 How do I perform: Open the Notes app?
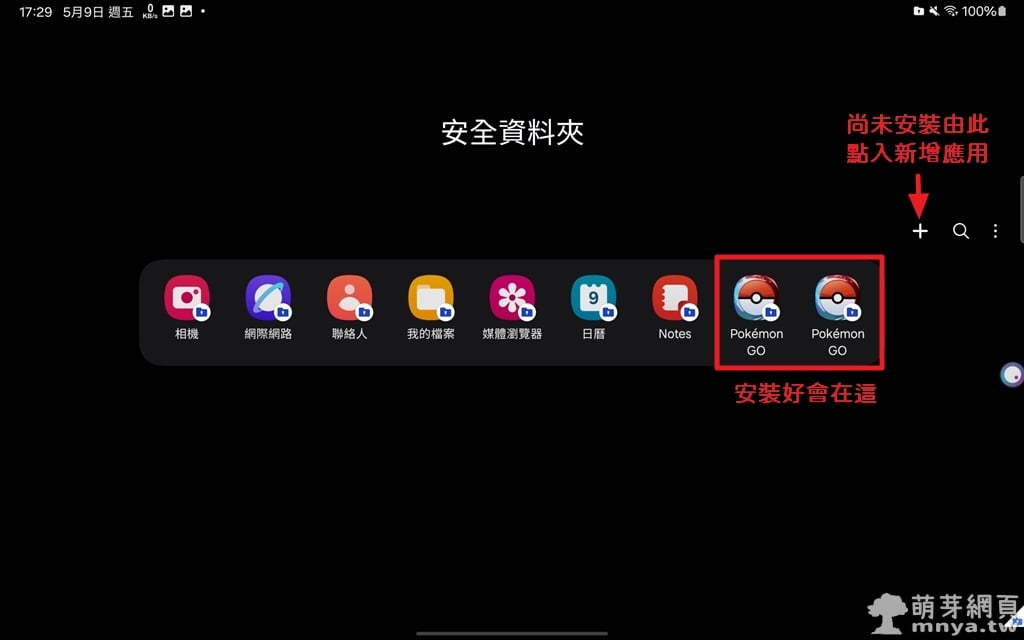pyautogui.click(x=675, y=298)
